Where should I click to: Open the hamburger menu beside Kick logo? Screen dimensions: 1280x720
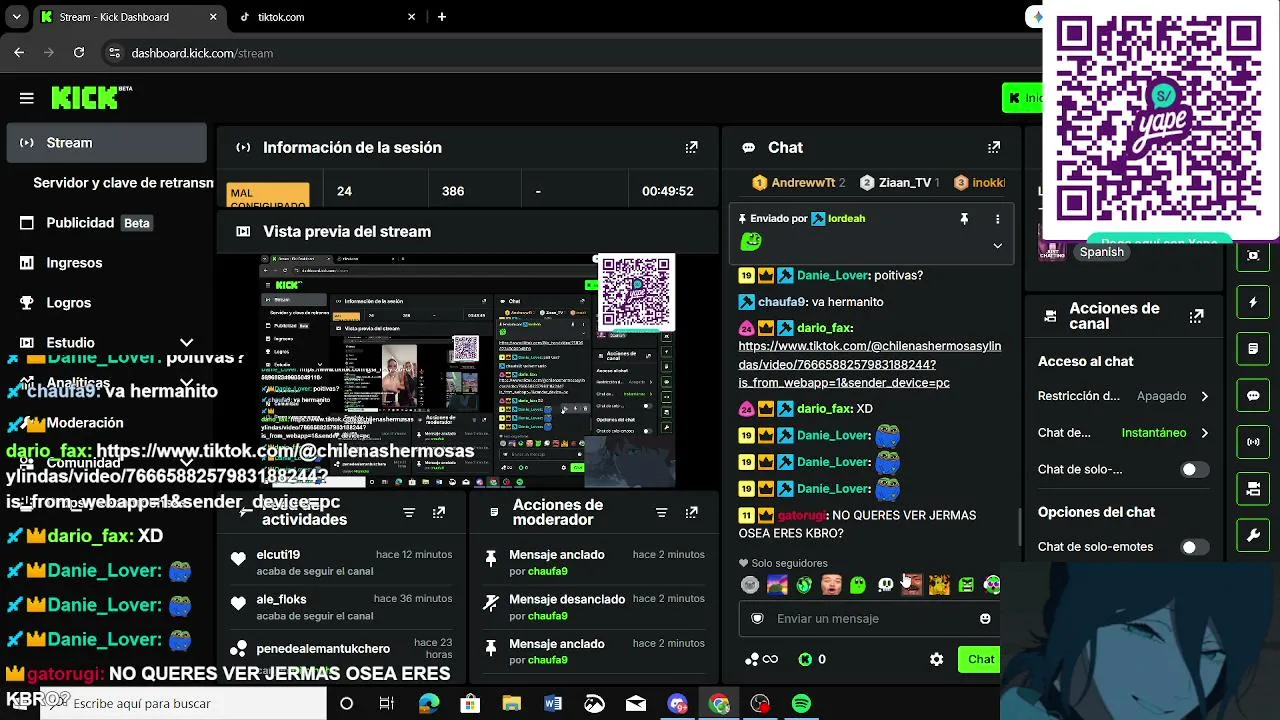pos(27,98)
